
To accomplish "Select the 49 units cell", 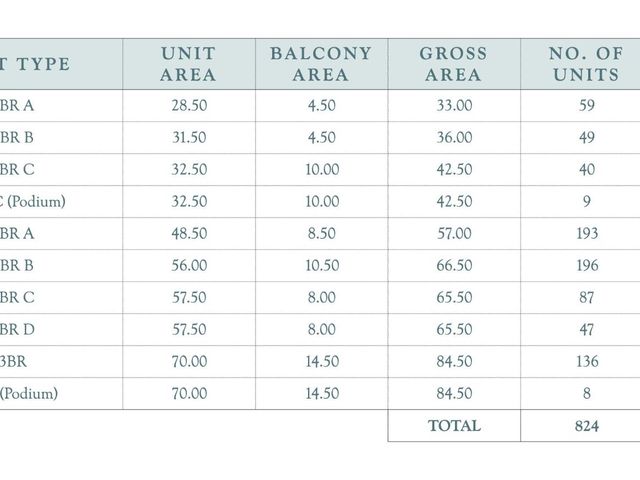I will [x=587, y=138].
